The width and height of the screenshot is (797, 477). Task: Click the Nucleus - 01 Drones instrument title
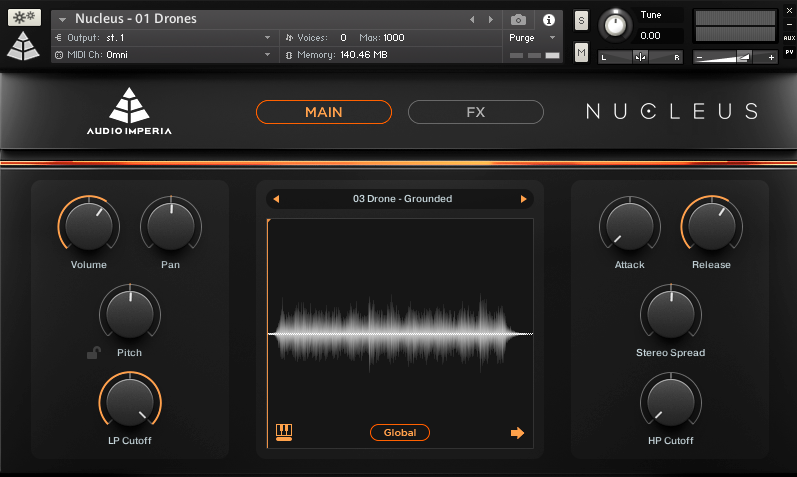[136, 19]
